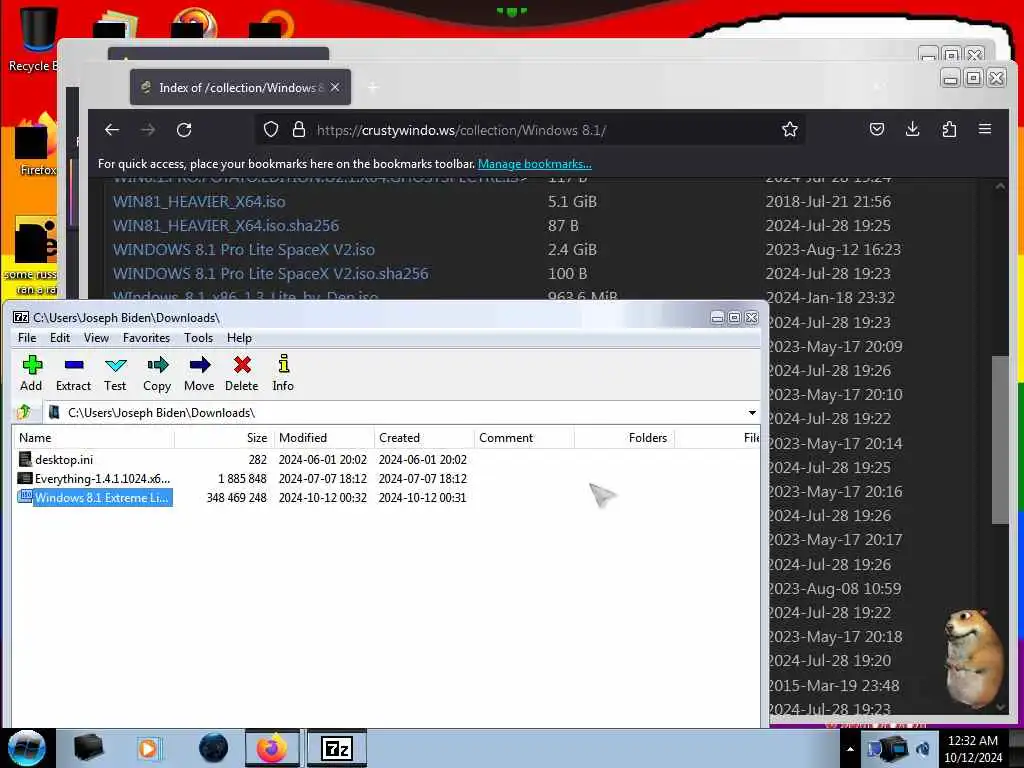Click the forward arrow in Firefox

[148, 130]
